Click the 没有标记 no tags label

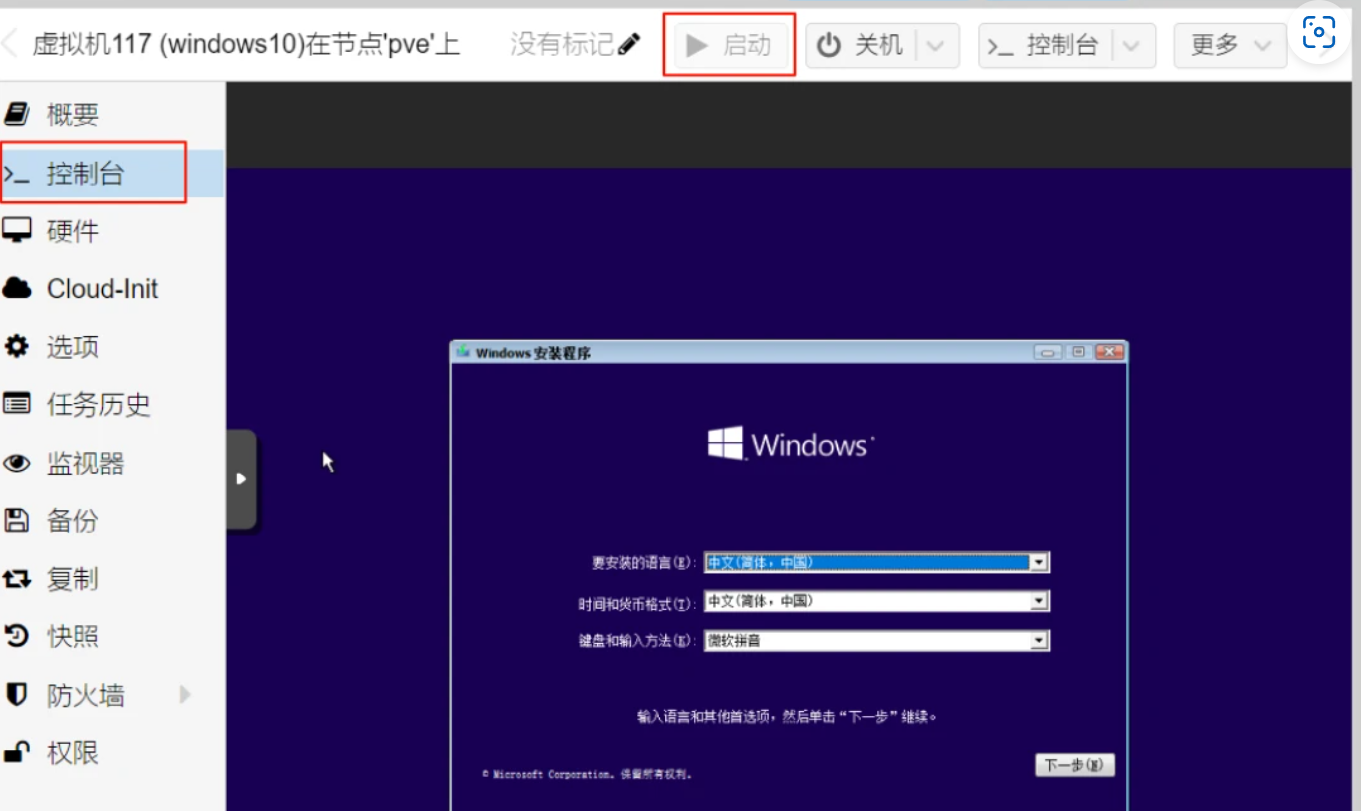tap(561, 44)
